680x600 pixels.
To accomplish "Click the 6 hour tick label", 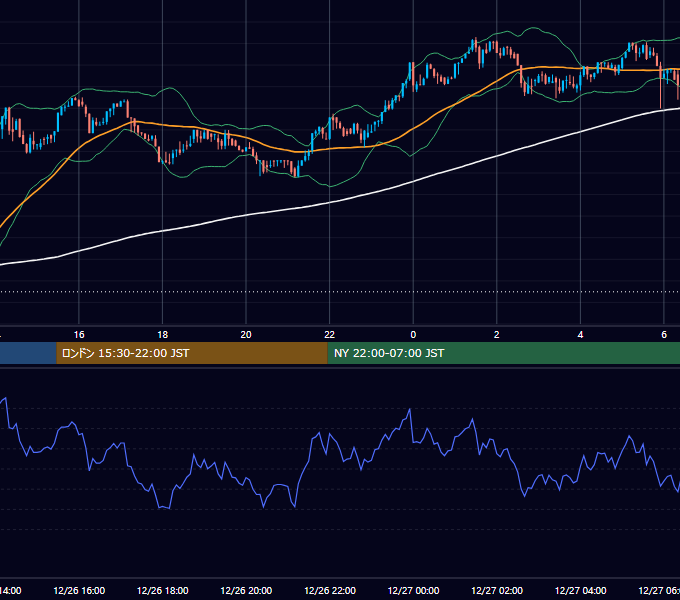I will [664, 335].
